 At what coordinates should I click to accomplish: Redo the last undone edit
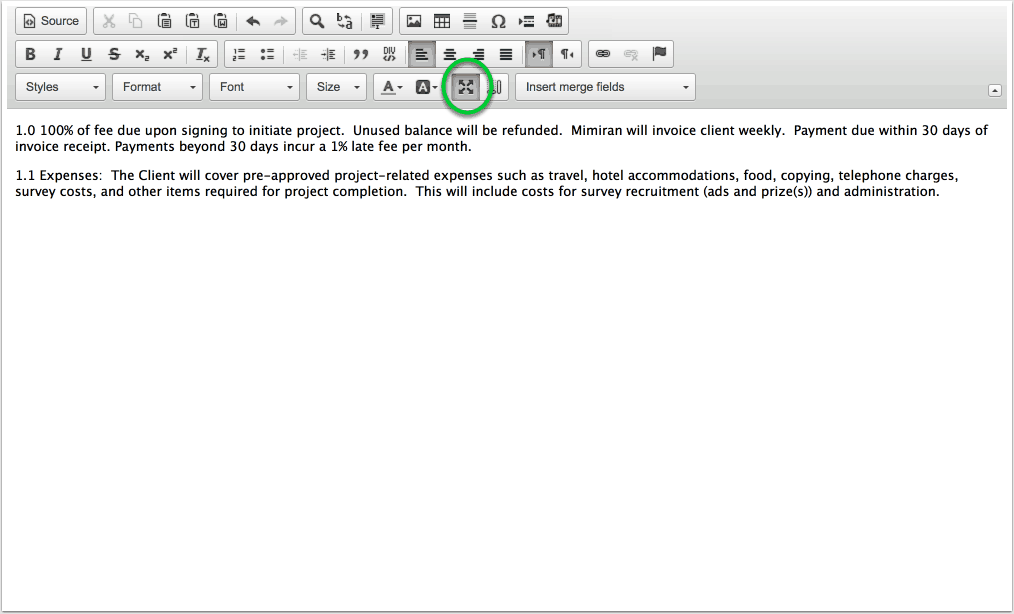281,21
